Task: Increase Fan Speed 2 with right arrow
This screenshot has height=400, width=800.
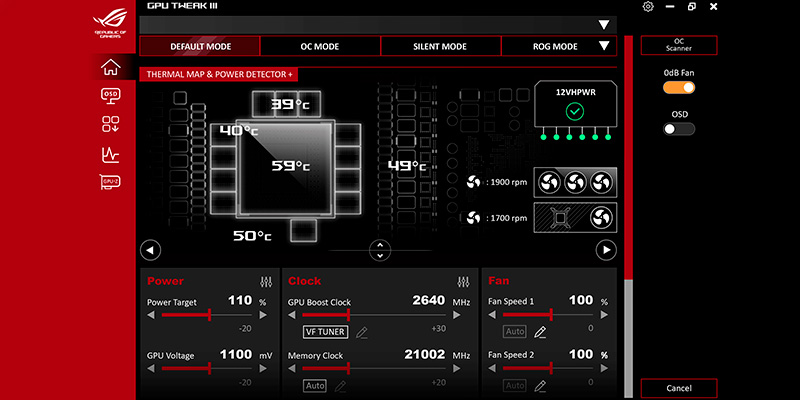Action: click(x=605, y=368)
